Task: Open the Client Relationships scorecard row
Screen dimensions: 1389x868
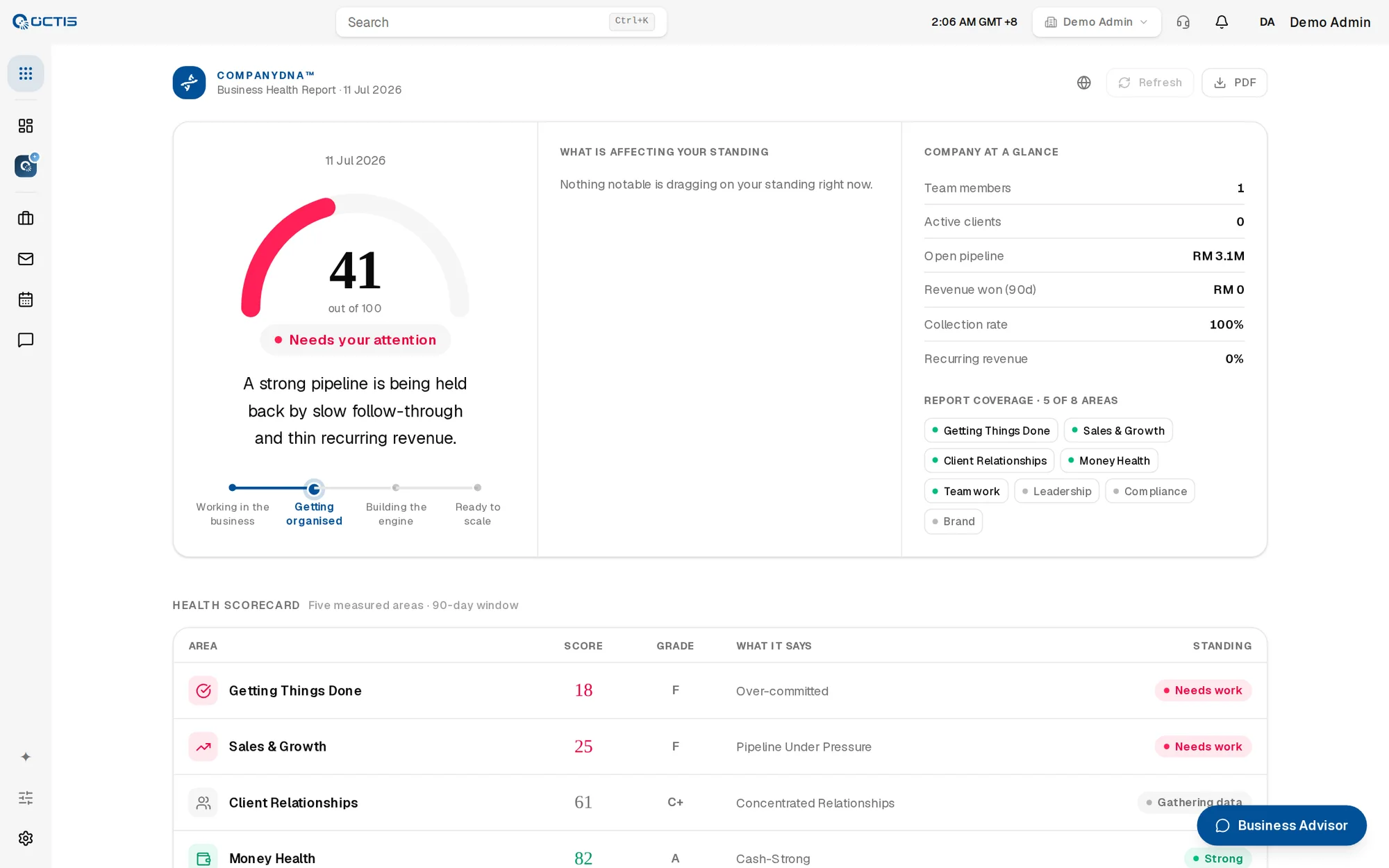Action: (720, 803)
